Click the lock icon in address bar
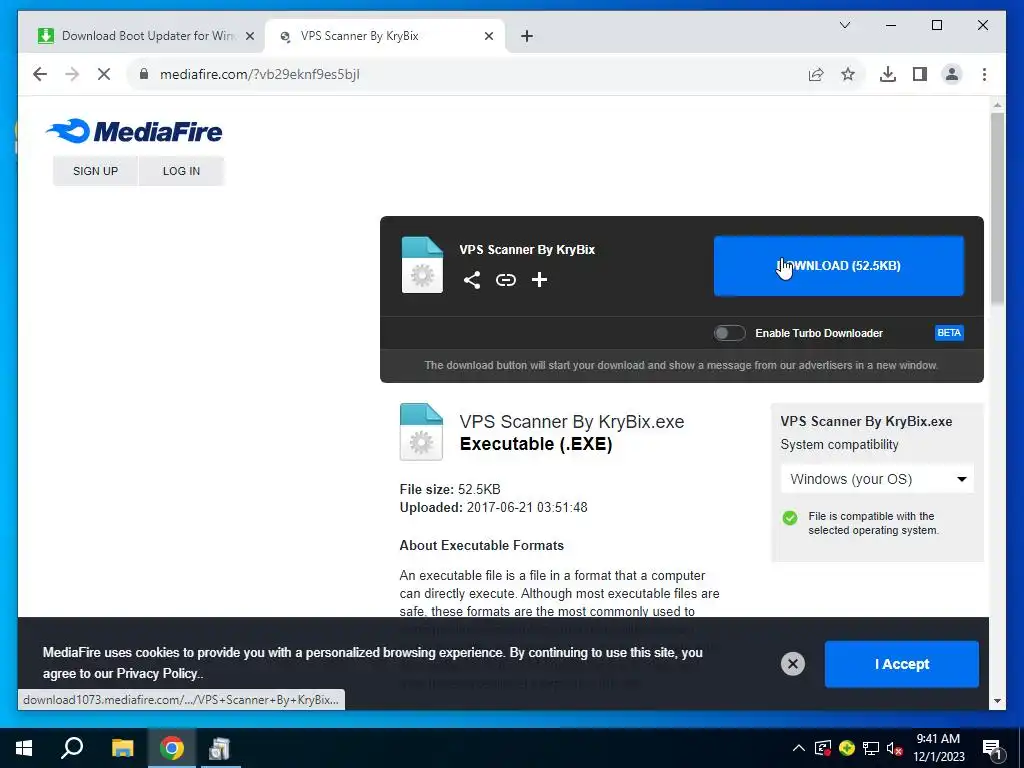This screenshot has height=768, width=1024. point(144,74)
